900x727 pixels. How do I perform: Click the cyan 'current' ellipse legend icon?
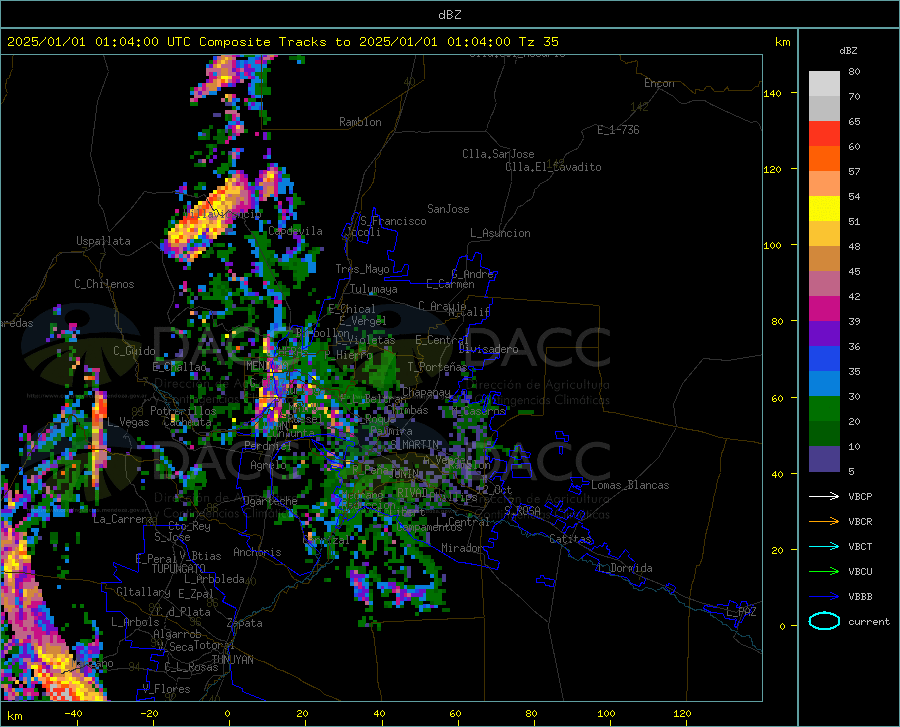[824, 621]
